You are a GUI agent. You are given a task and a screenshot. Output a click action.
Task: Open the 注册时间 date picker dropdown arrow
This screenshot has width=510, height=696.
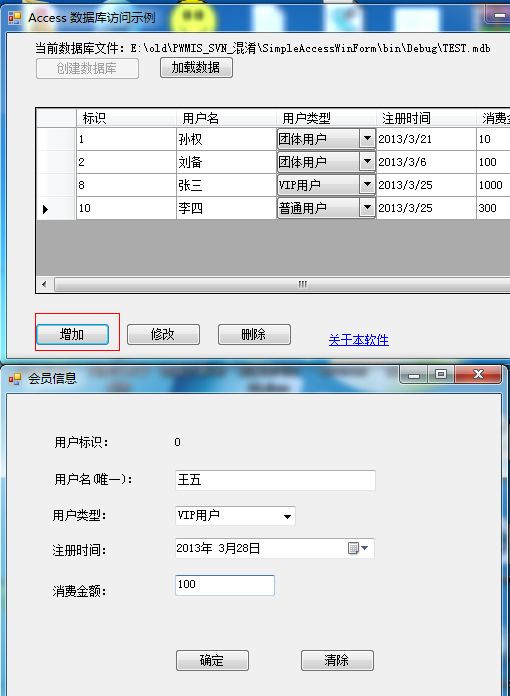365,548
